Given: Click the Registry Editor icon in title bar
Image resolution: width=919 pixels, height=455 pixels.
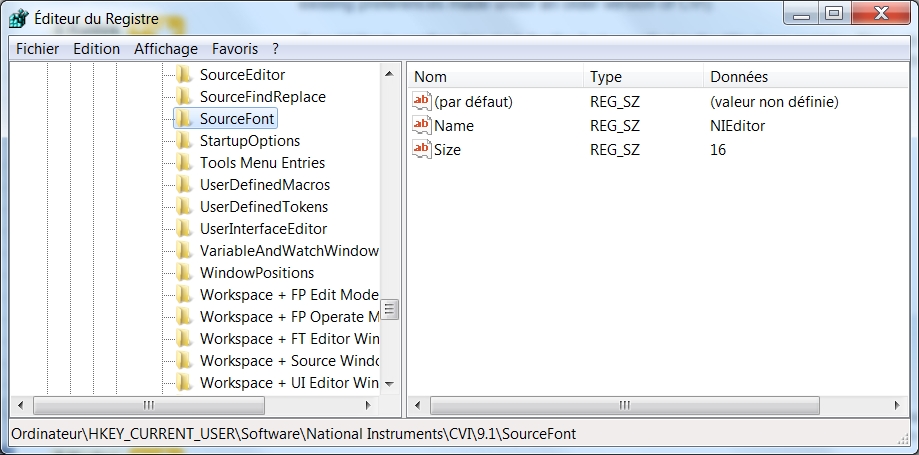Looking at the screenshot, I should pyautogui.click(x=18, y=16).
